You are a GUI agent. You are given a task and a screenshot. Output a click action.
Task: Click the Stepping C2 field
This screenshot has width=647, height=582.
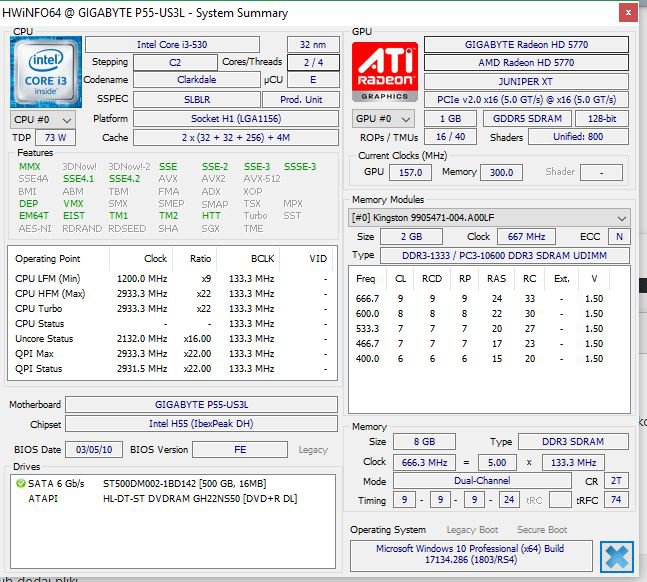(x=175, y=62)
